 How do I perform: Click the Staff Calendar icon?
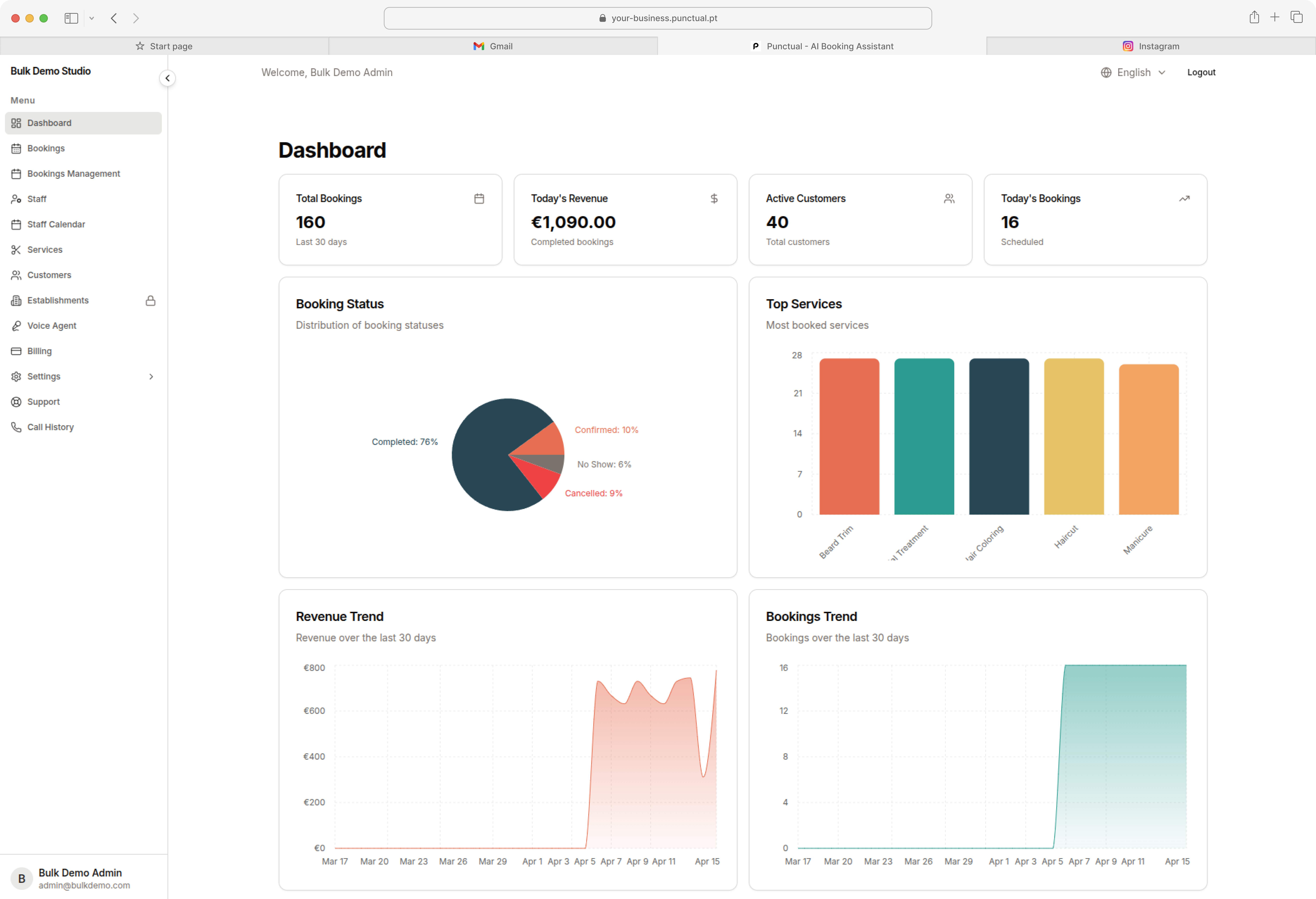(16, 224)
